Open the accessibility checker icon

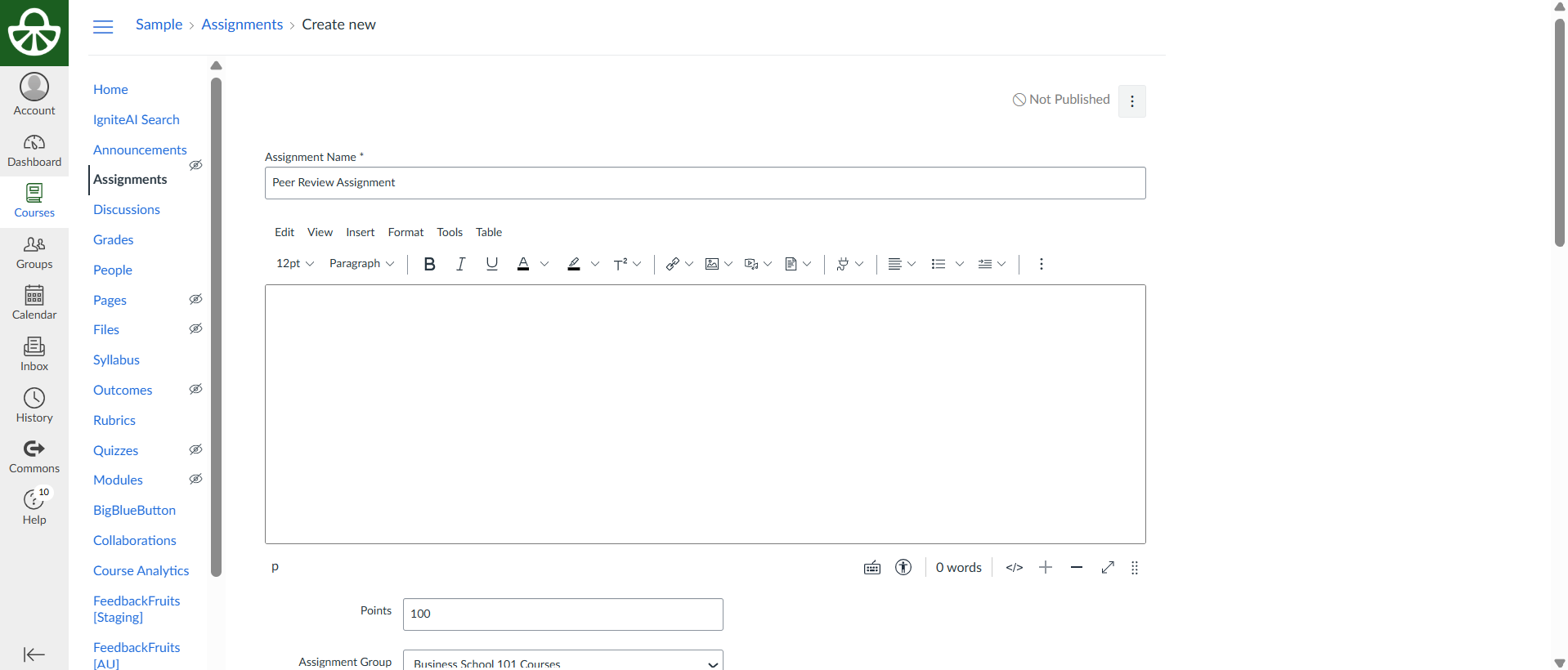(x=903, y=567)
